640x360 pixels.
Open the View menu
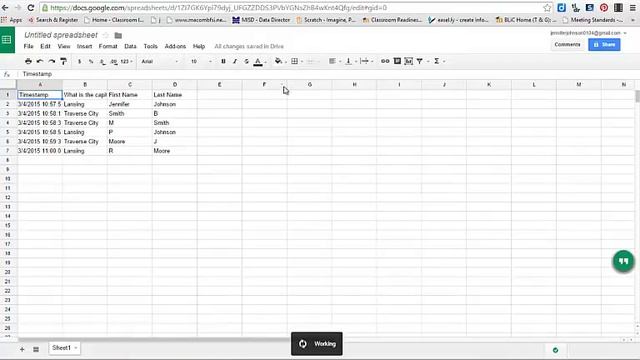coord(64,46)
